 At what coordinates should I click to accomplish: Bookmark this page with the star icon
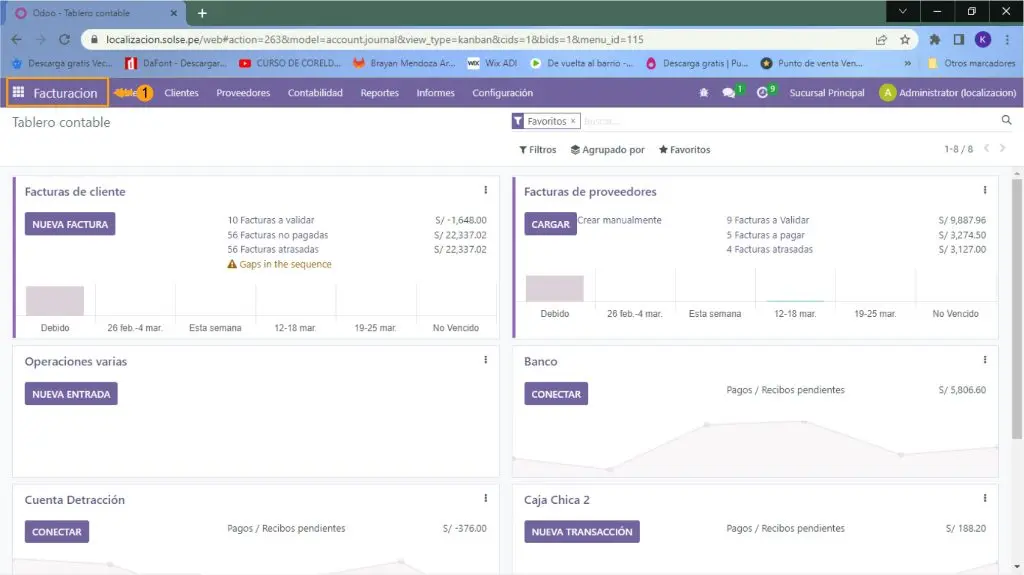[904, 40]
